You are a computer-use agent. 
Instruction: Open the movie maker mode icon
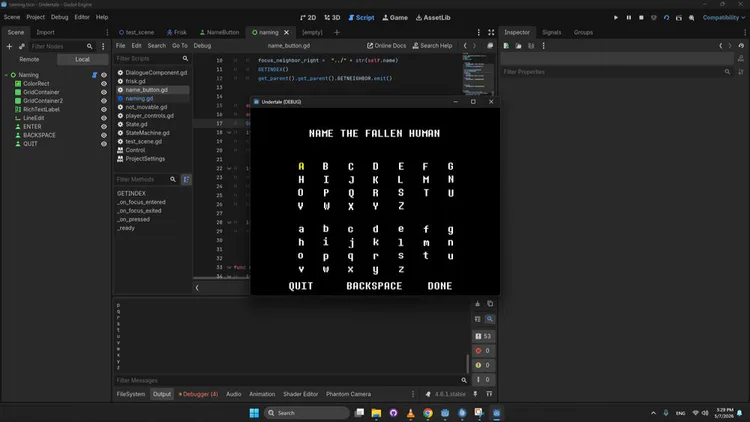tap(692, 18)
